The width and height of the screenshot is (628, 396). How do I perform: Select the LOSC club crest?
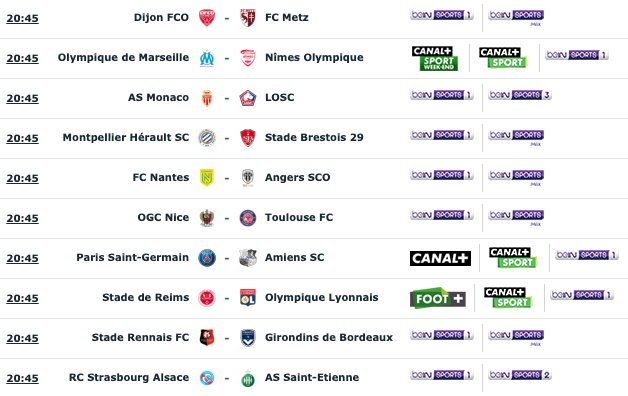tap(248, 98)
